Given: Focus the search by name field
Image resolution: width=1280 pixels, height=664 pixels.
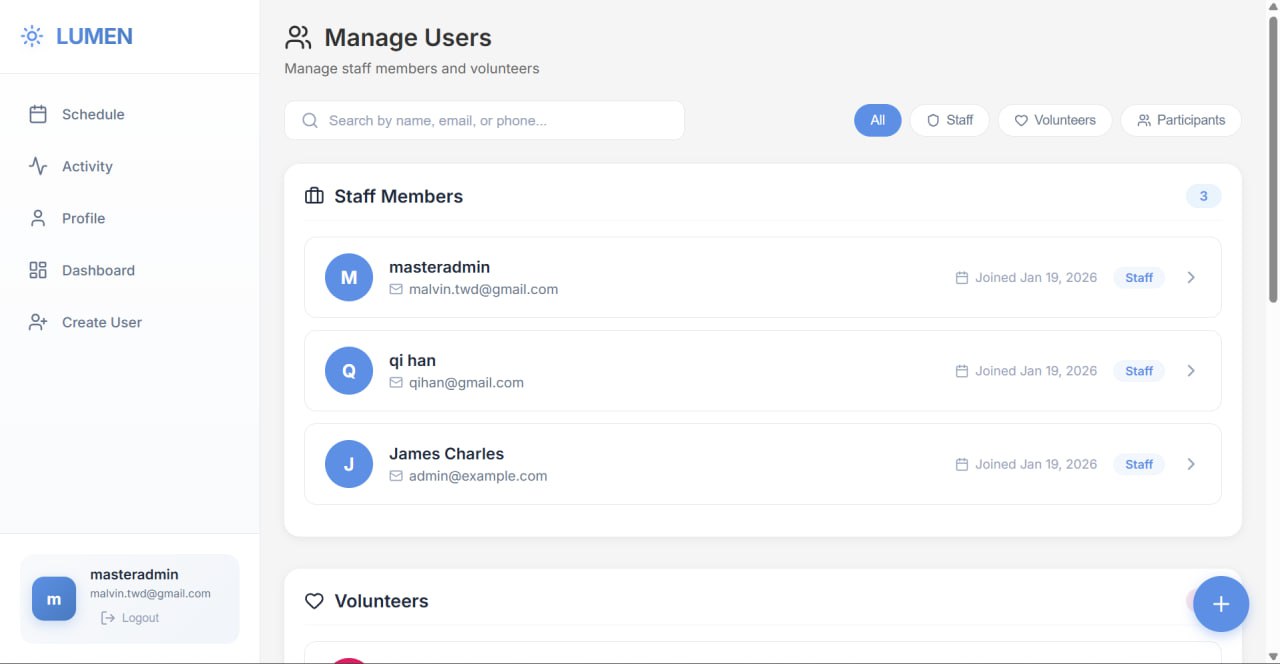Looking at the screenshot, I should point(484,120).
